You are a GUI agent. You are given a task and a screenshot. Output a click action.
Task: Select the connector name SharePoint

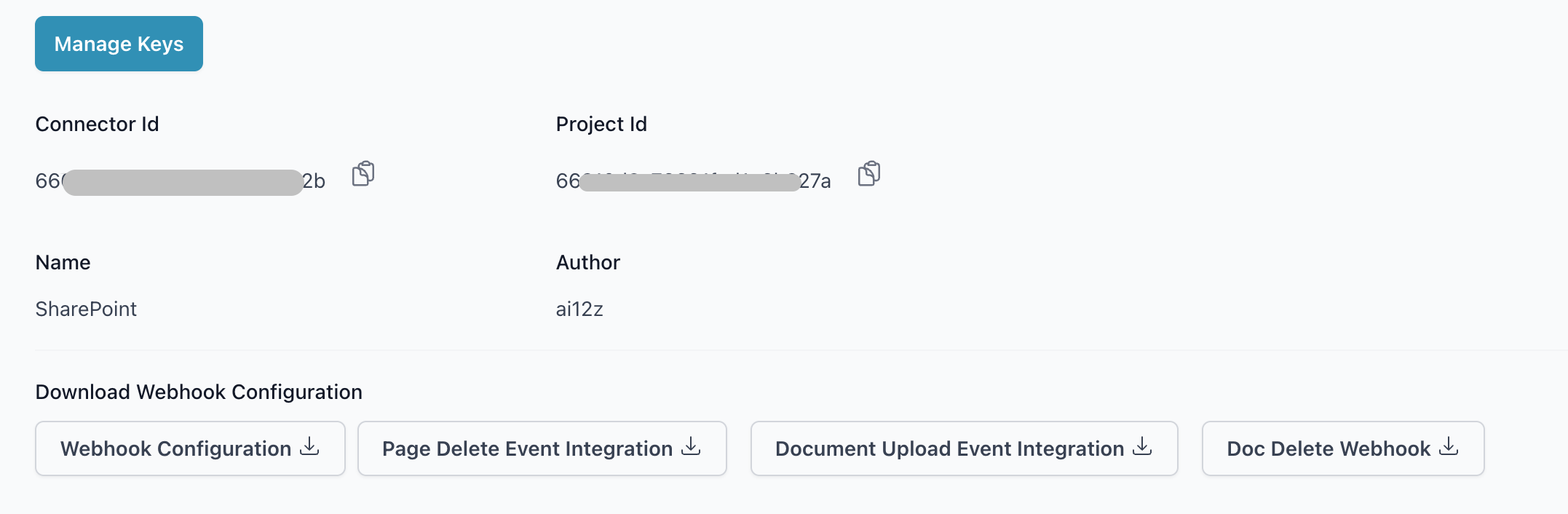tap(86, 309)
